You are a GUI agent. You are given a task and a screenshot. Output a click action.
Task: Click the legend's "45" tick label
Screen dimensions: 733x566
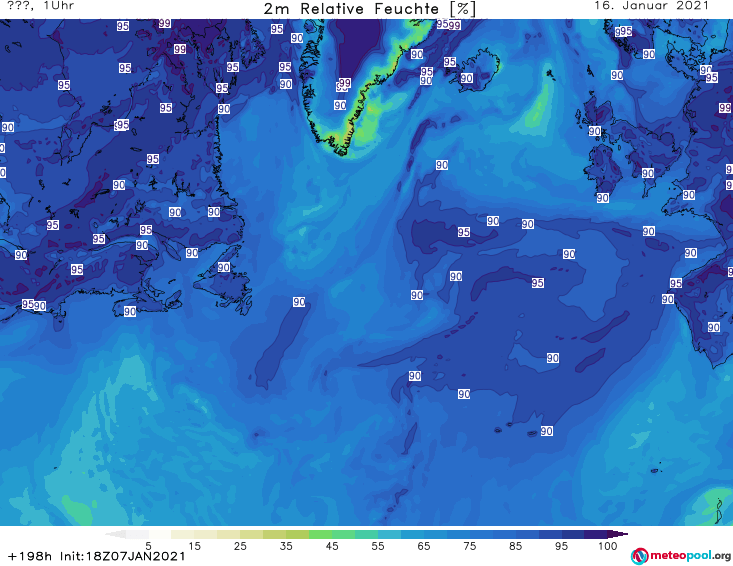tap(332, 546)
